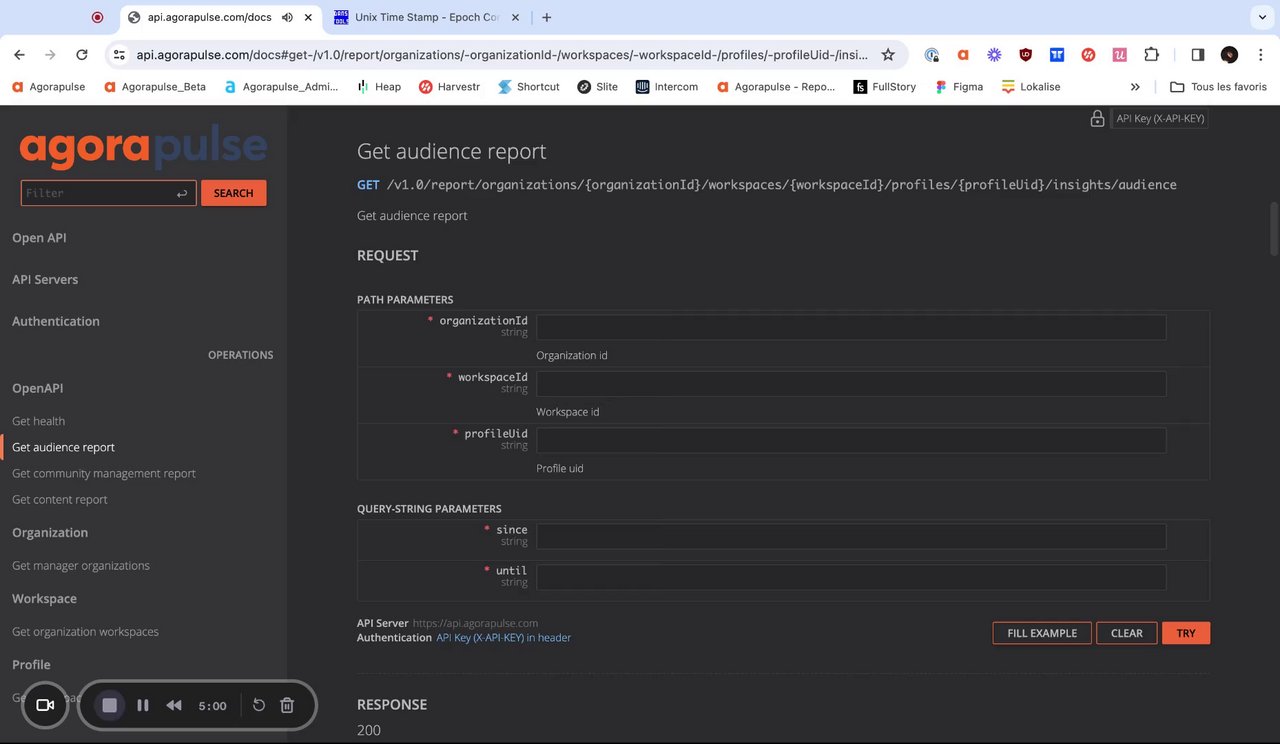Toggle the recorder camera button

[x=45, y=705]
